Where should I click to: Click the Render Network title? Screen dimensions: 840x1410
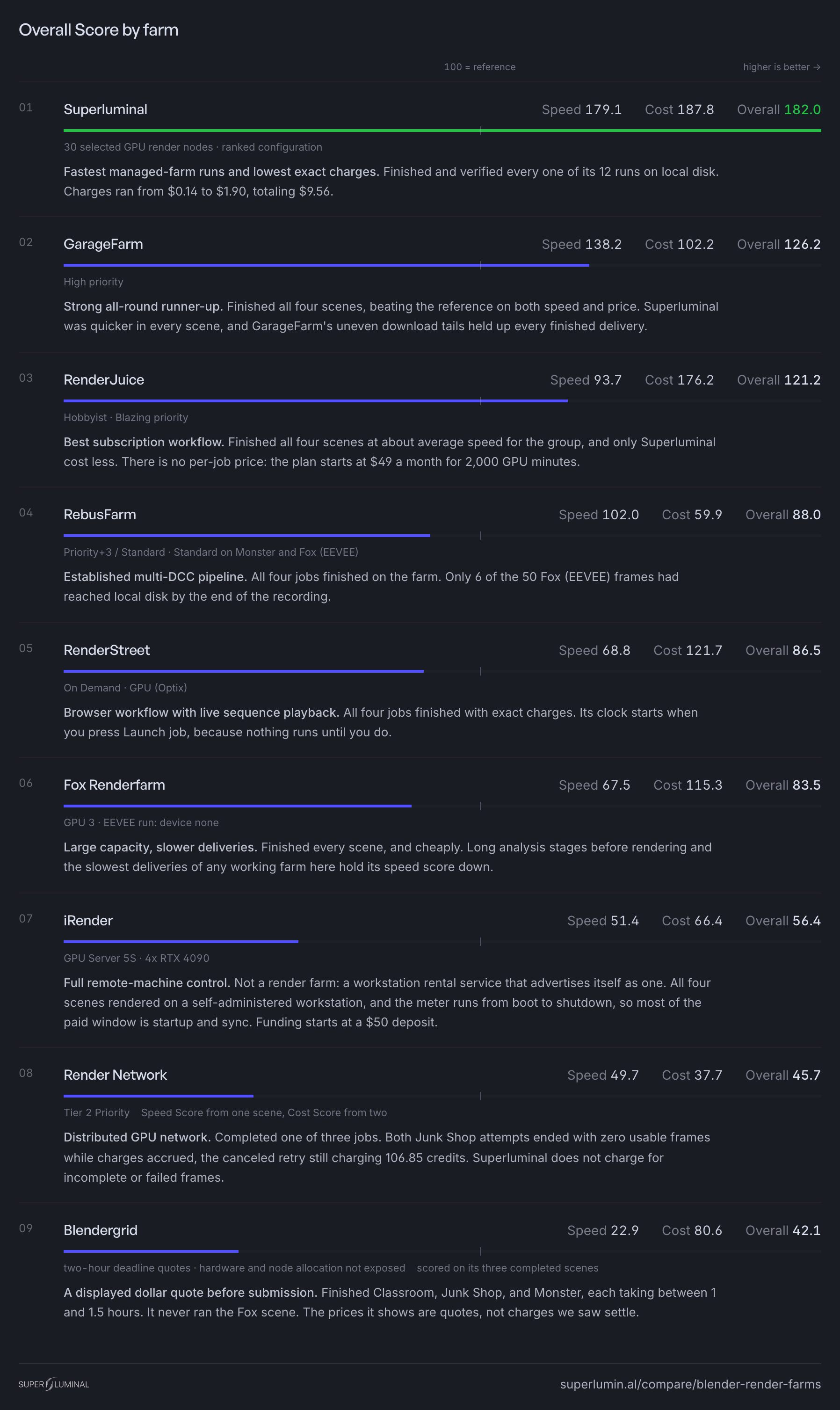(115, 1075)
